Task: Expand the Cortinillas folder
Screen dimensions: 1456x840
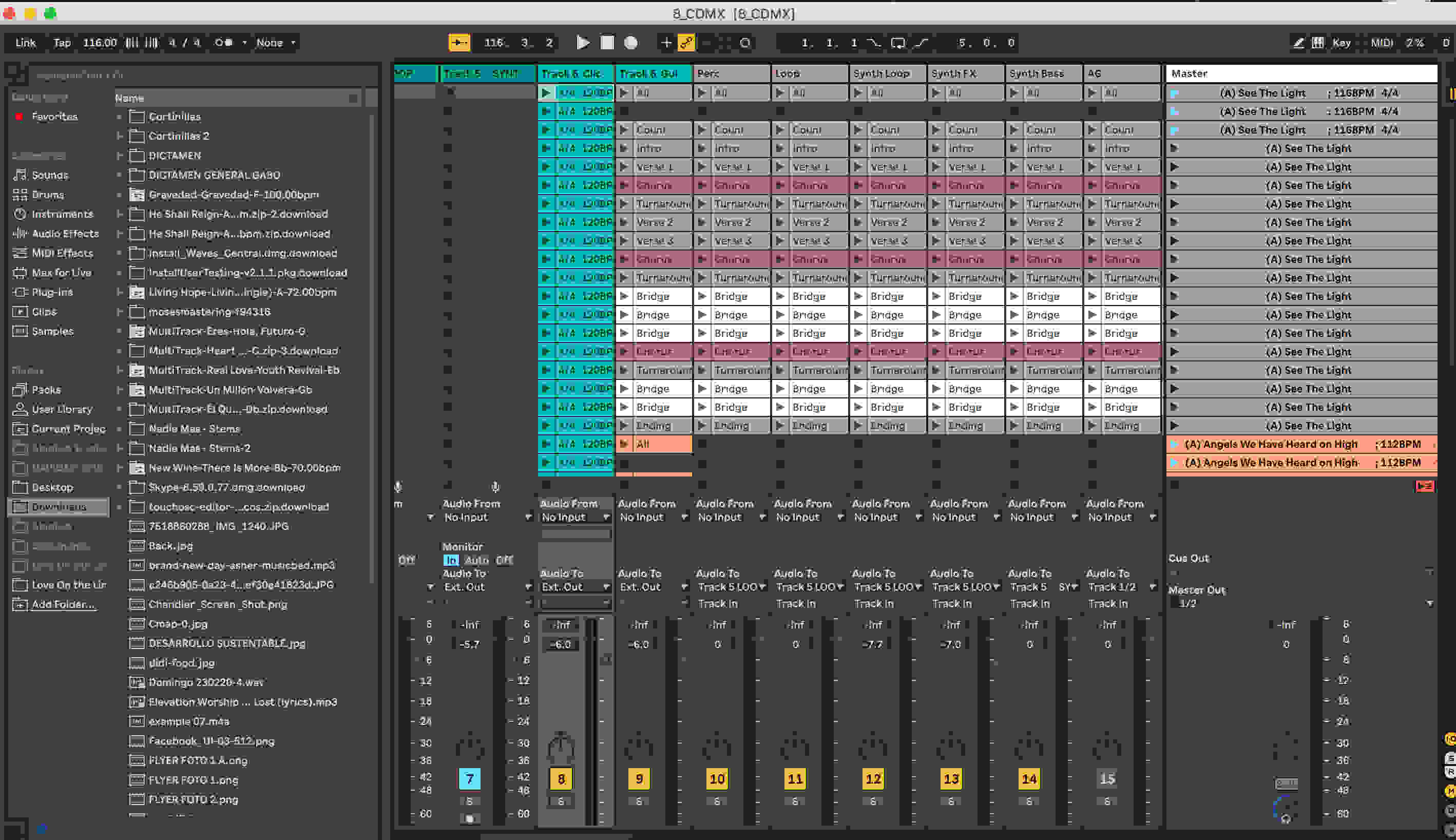Action: point(120,117)
